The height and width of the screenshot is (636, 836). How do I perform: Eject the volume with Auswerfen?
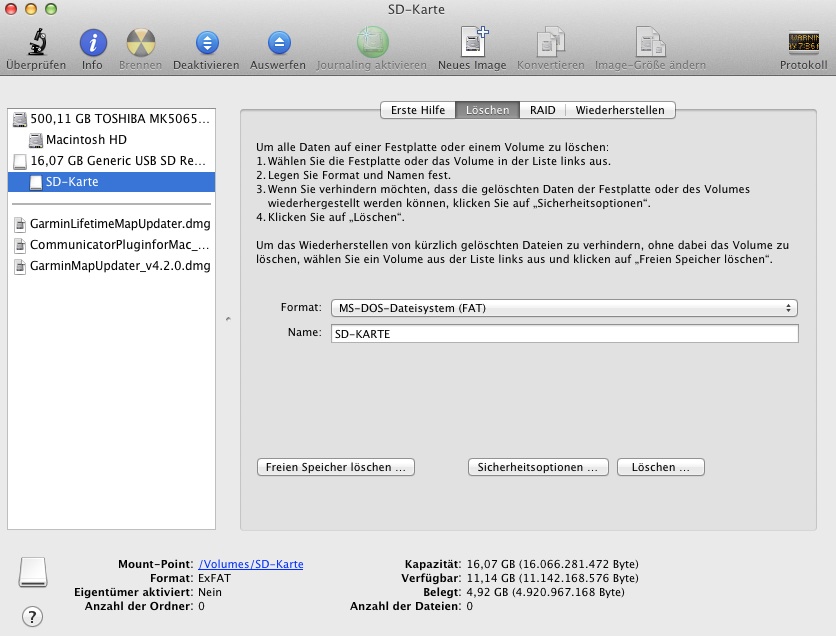pyautogui.click(x=279, y=43)
